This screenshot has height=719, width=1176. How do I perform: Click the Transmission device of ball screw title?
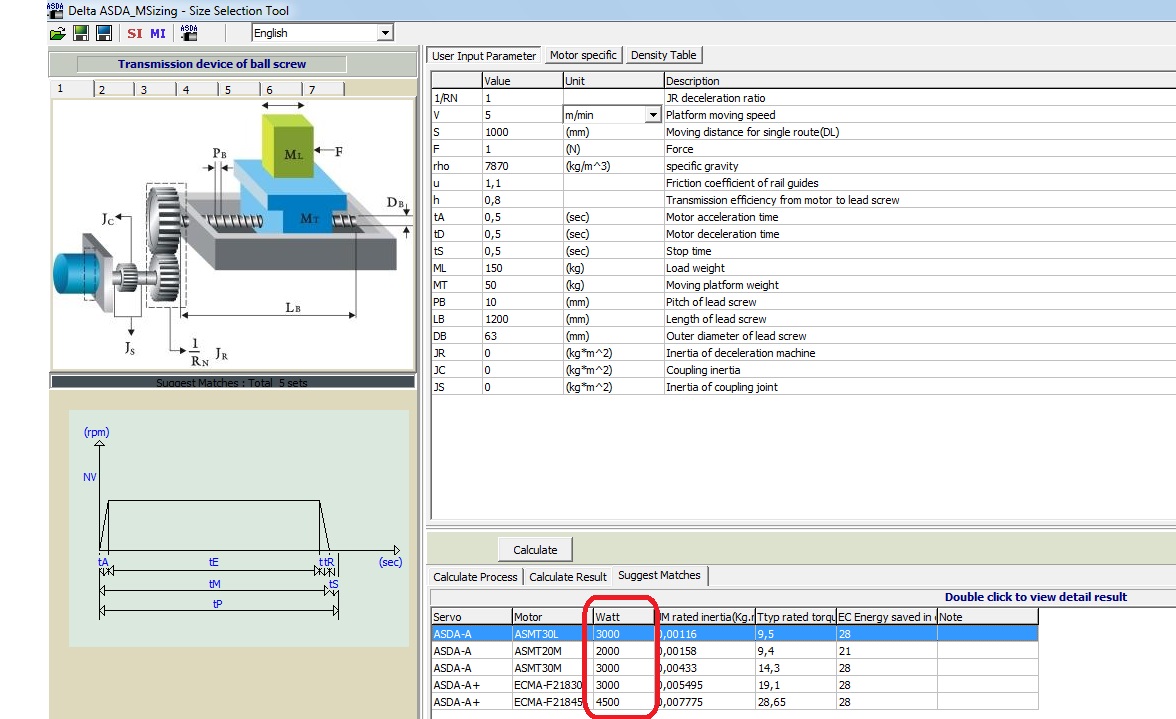pyautogui.click(x=212, y=64)
